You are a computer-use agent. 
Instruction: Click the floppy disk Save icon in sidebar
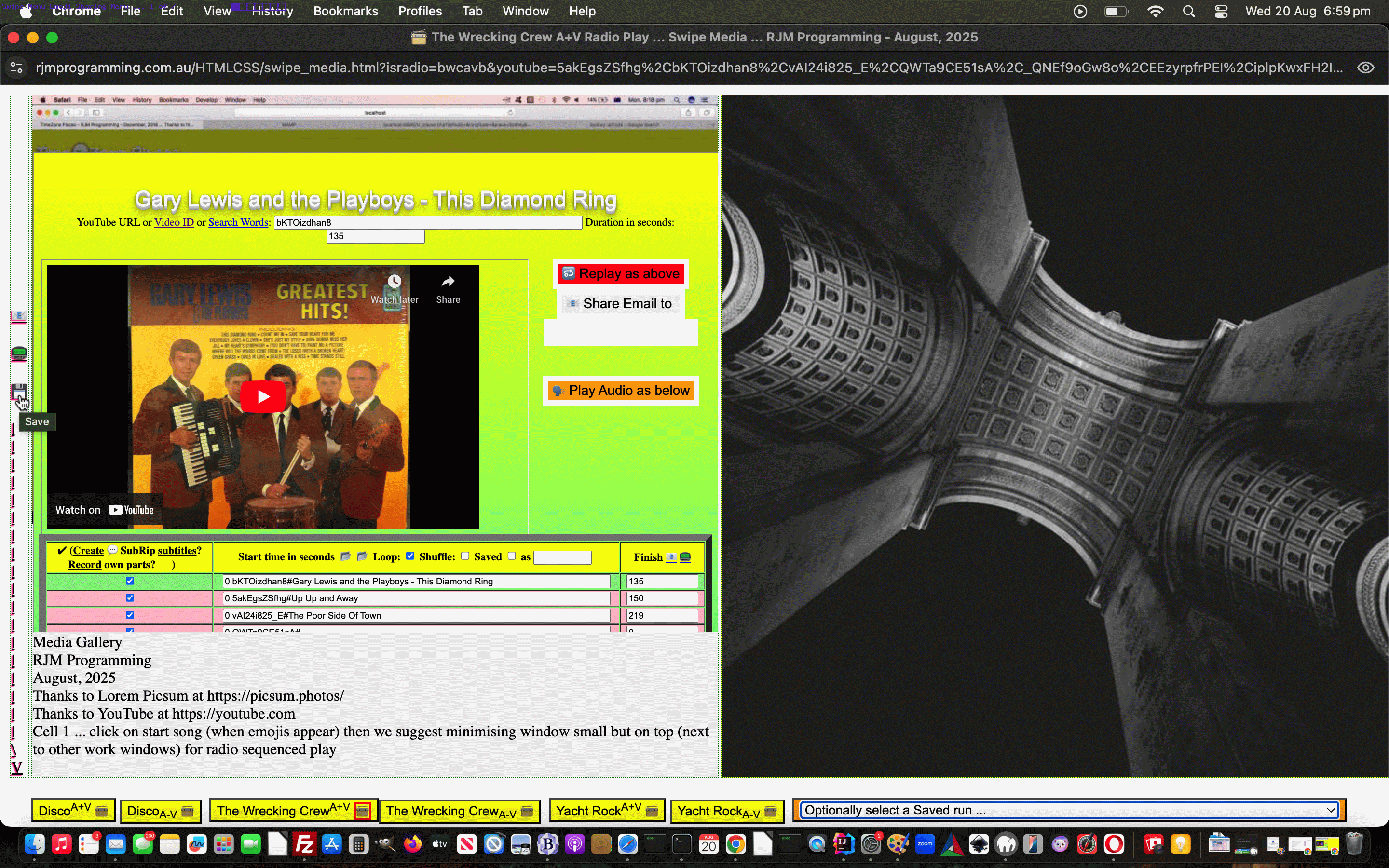(19, 393)
